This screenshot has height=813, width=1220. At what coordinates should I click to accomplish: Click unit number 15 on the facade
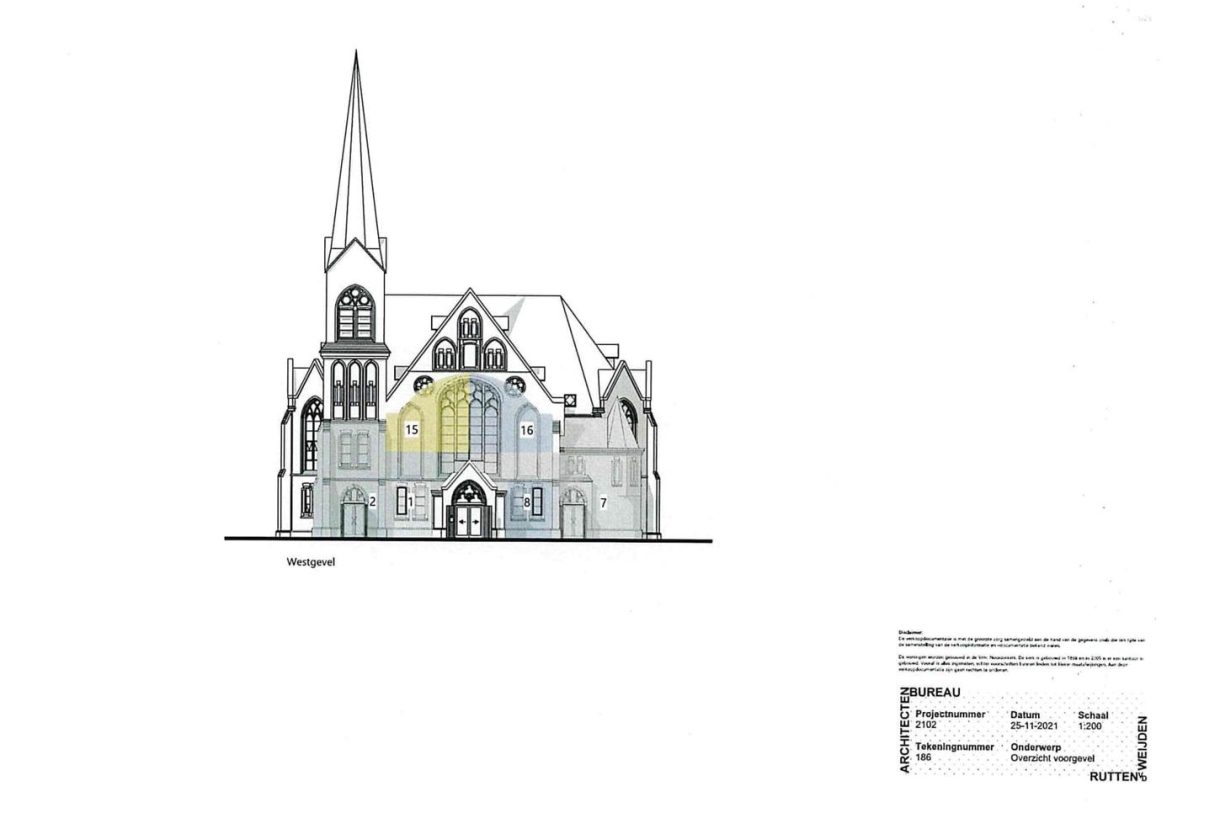tap(411, 429)
